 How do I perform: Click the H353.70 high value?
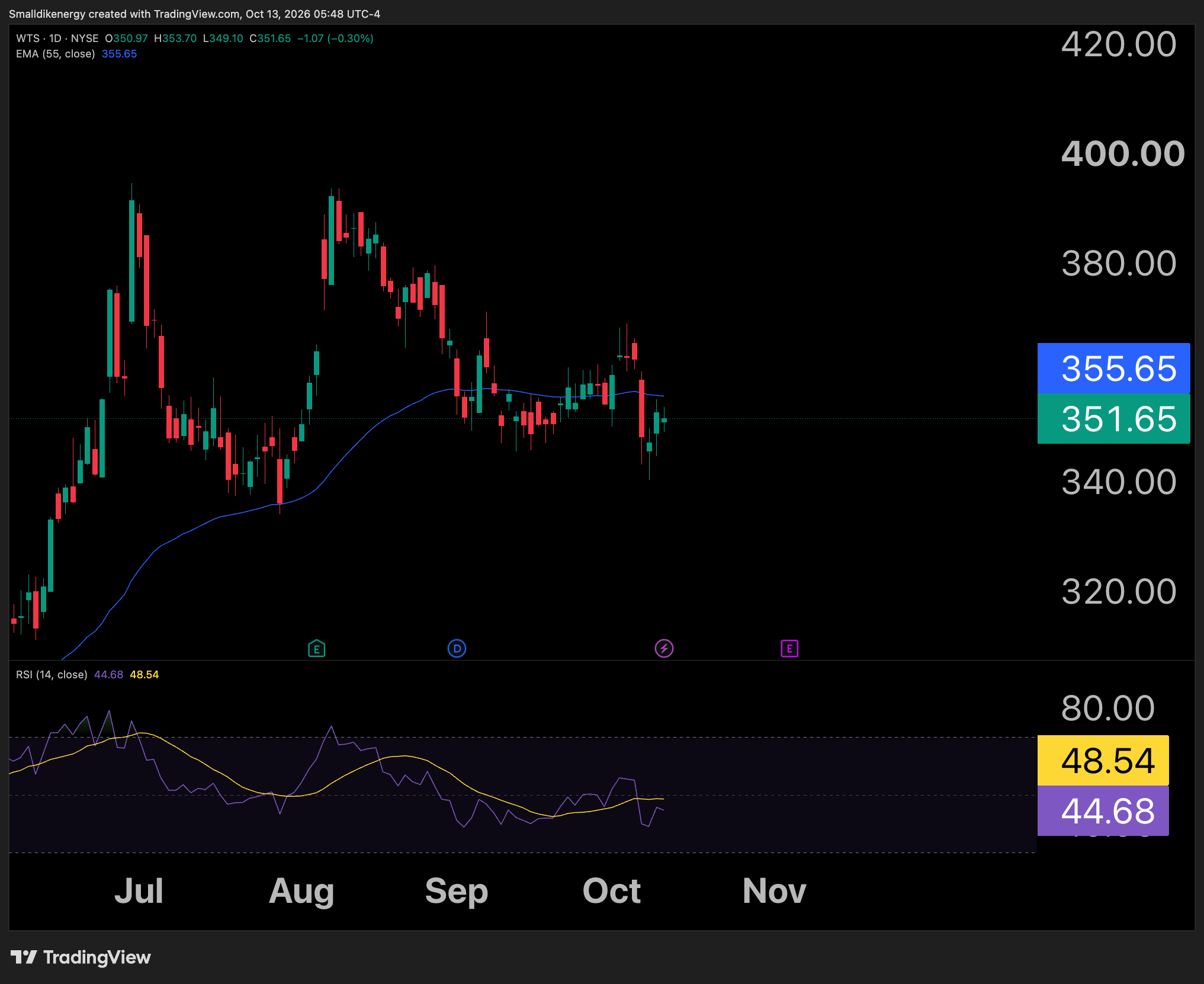(175, 39)
